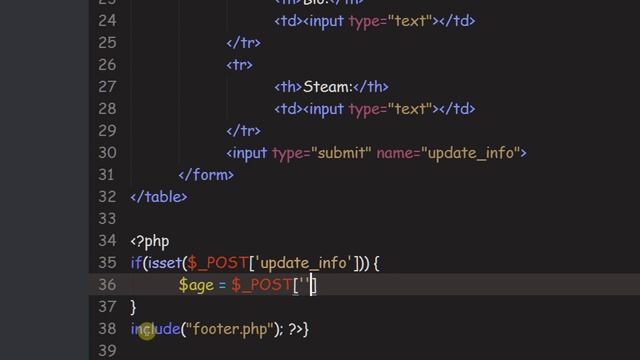Click the closing </table> tag
640x360 pixels.
click(x=159, y=197)
